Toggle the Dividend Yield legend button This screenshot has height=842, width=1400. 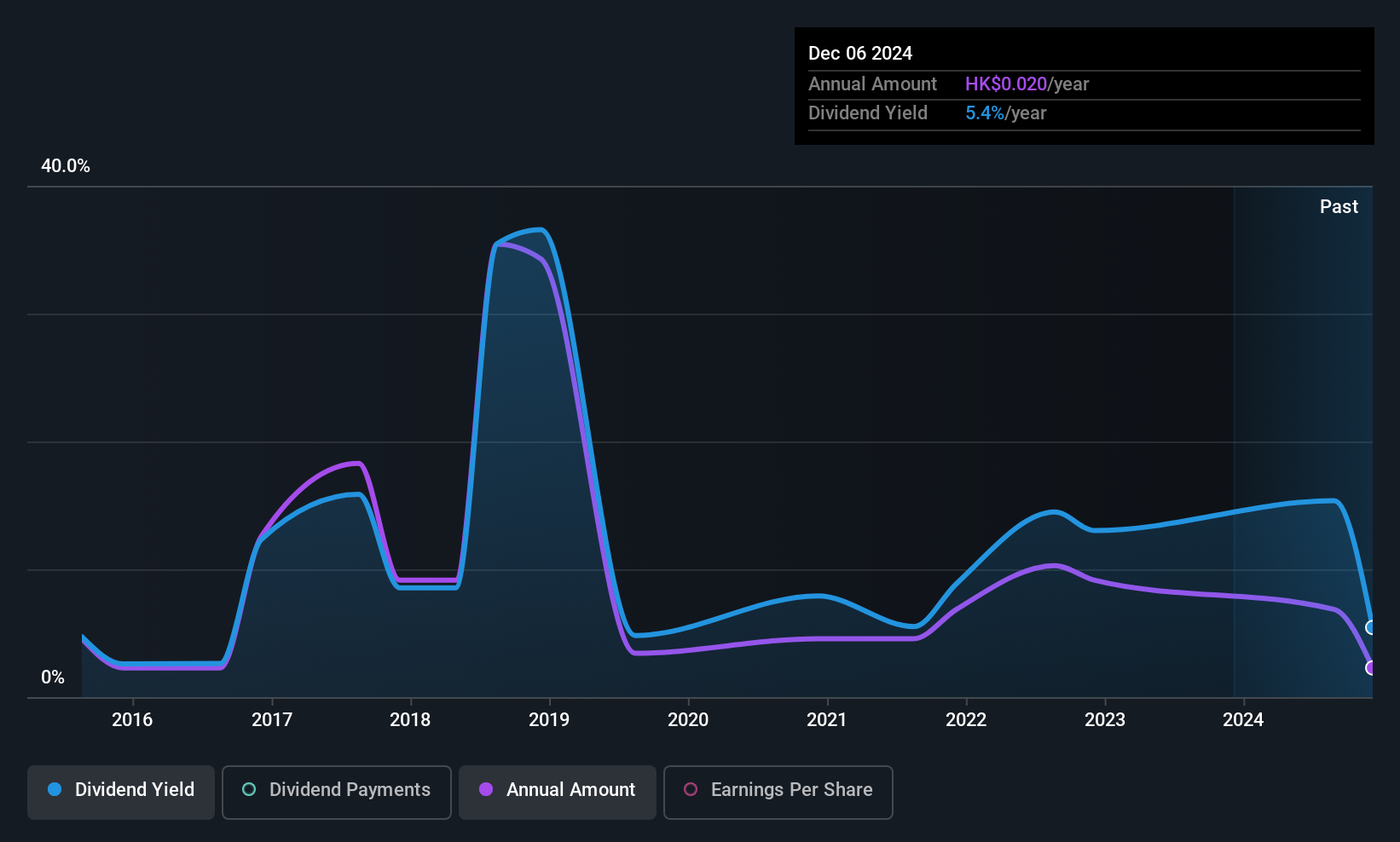click(x=120, y=792)
